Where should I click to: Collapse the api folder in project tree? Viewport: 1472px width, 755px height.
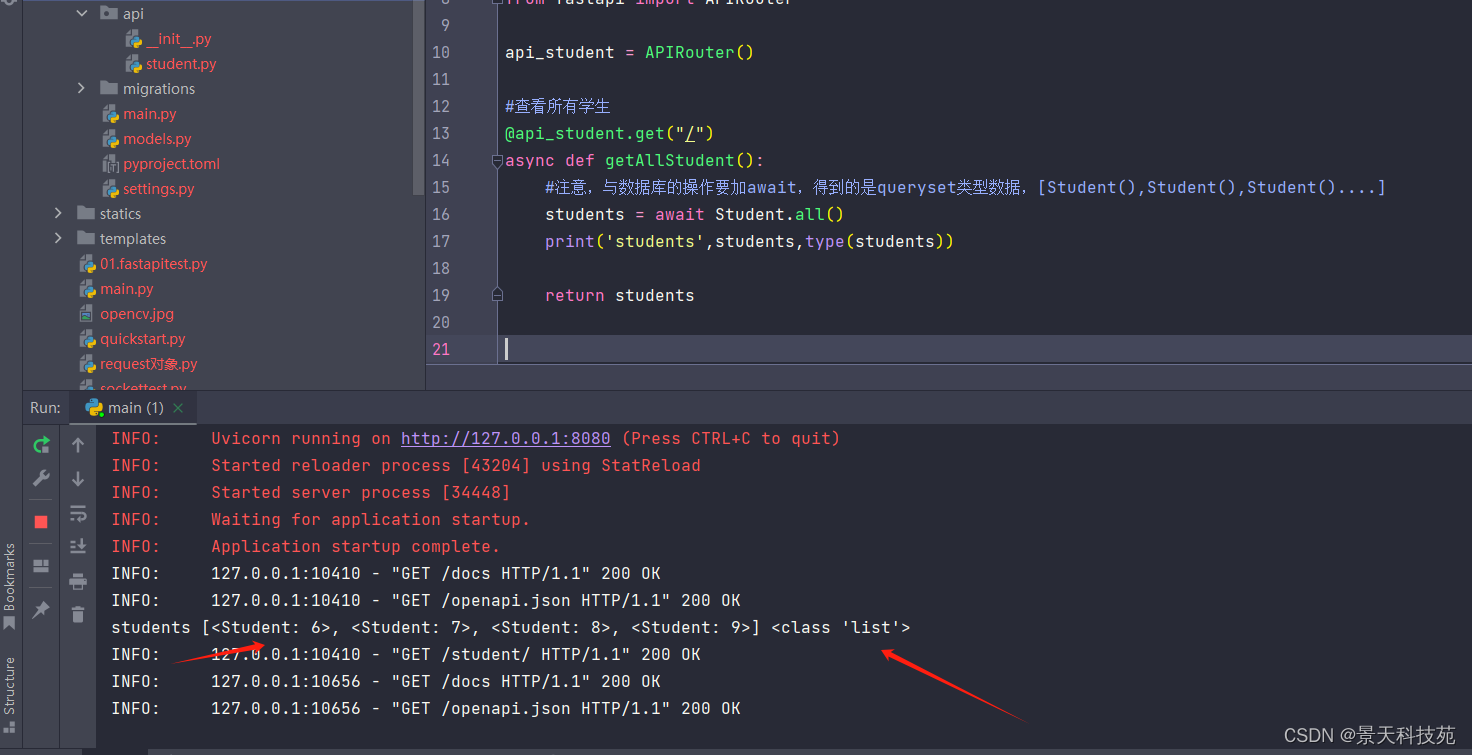click(x=81, y=12)
